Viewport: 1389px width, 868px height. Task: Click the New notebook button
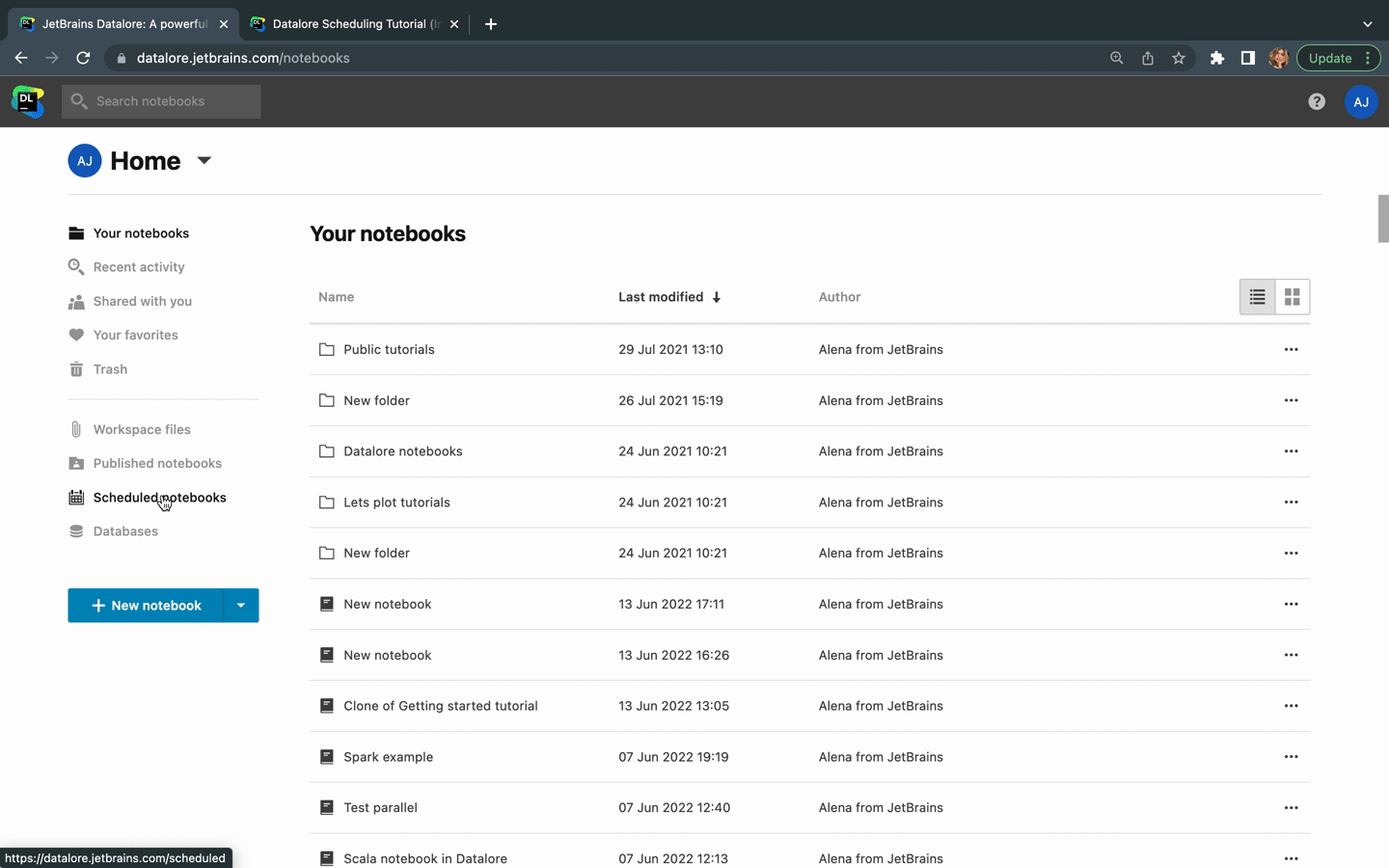pyautogui.click(x=146, y=606)
